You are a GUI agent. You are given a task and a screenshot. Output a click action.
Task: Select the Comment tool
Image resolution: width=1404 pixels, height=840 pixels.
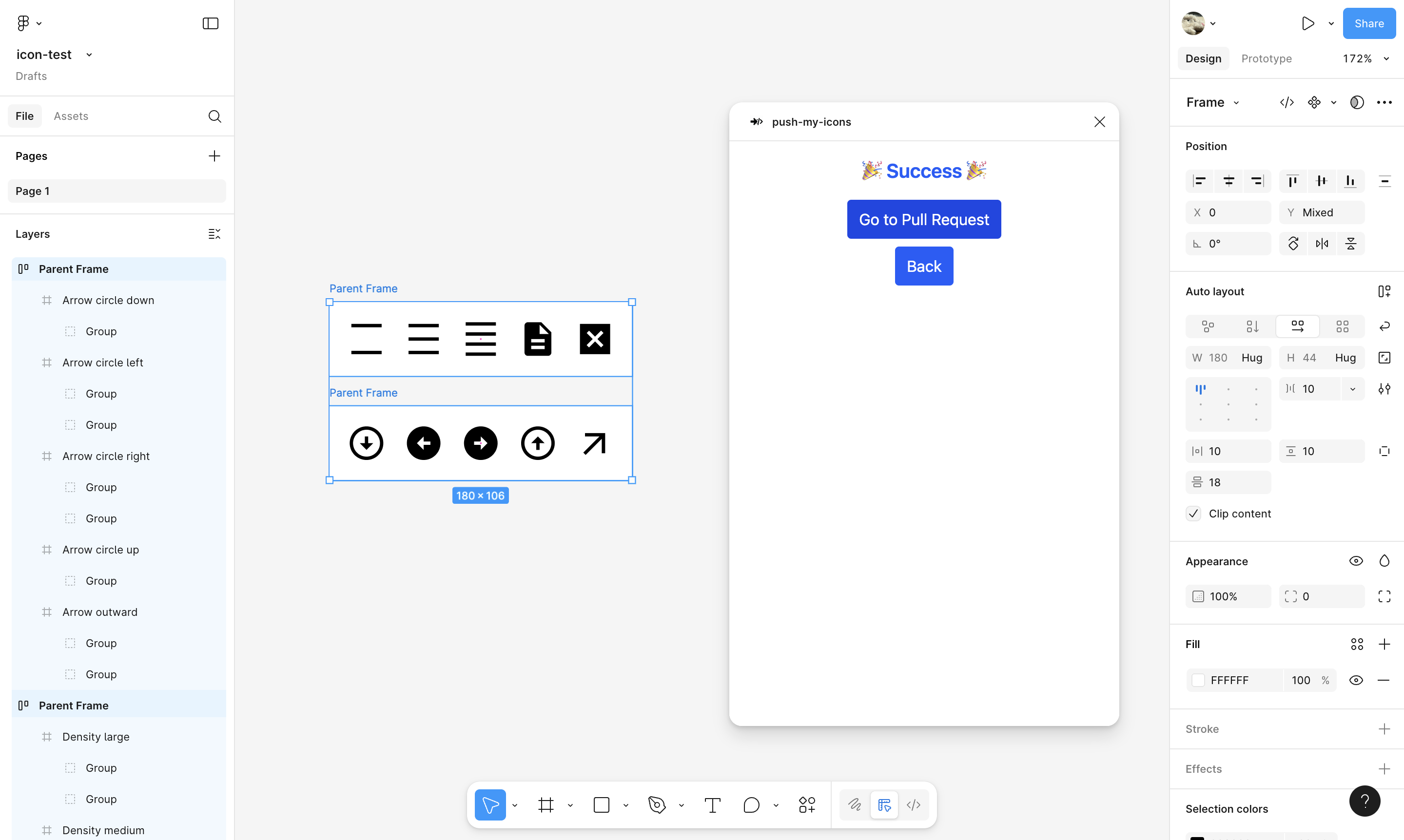[x=751, y=804]
